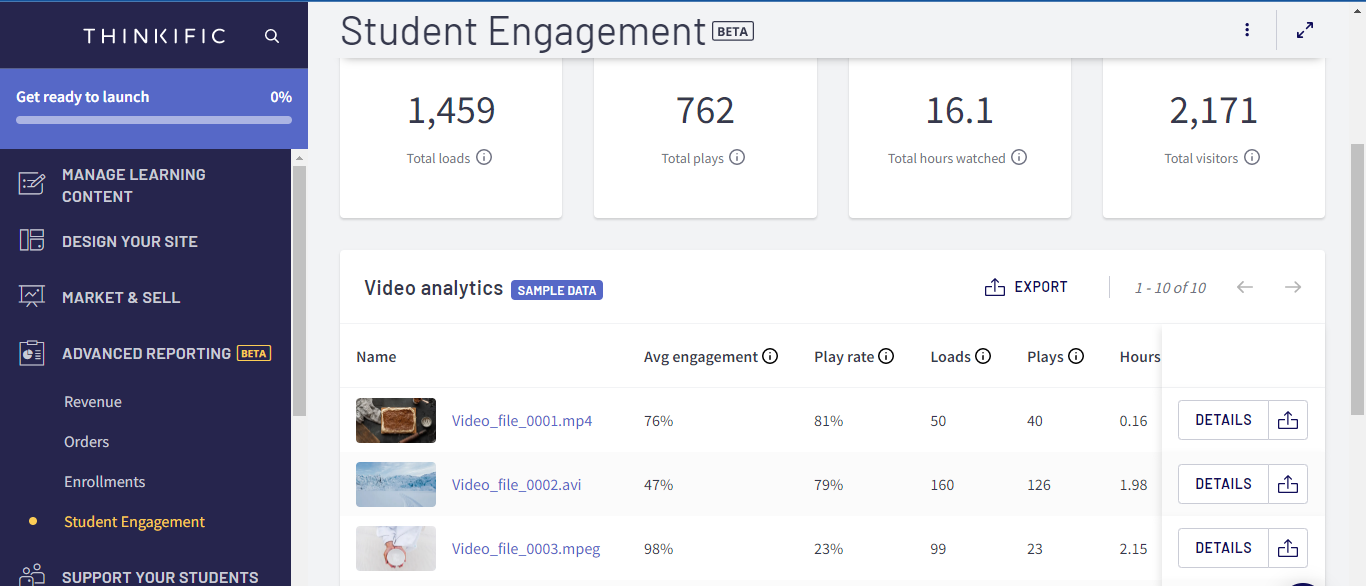The image size is (1366, 586).
Task: Click info icon next to Total plays
Action: pyautogui.click(x=737, y=157)
